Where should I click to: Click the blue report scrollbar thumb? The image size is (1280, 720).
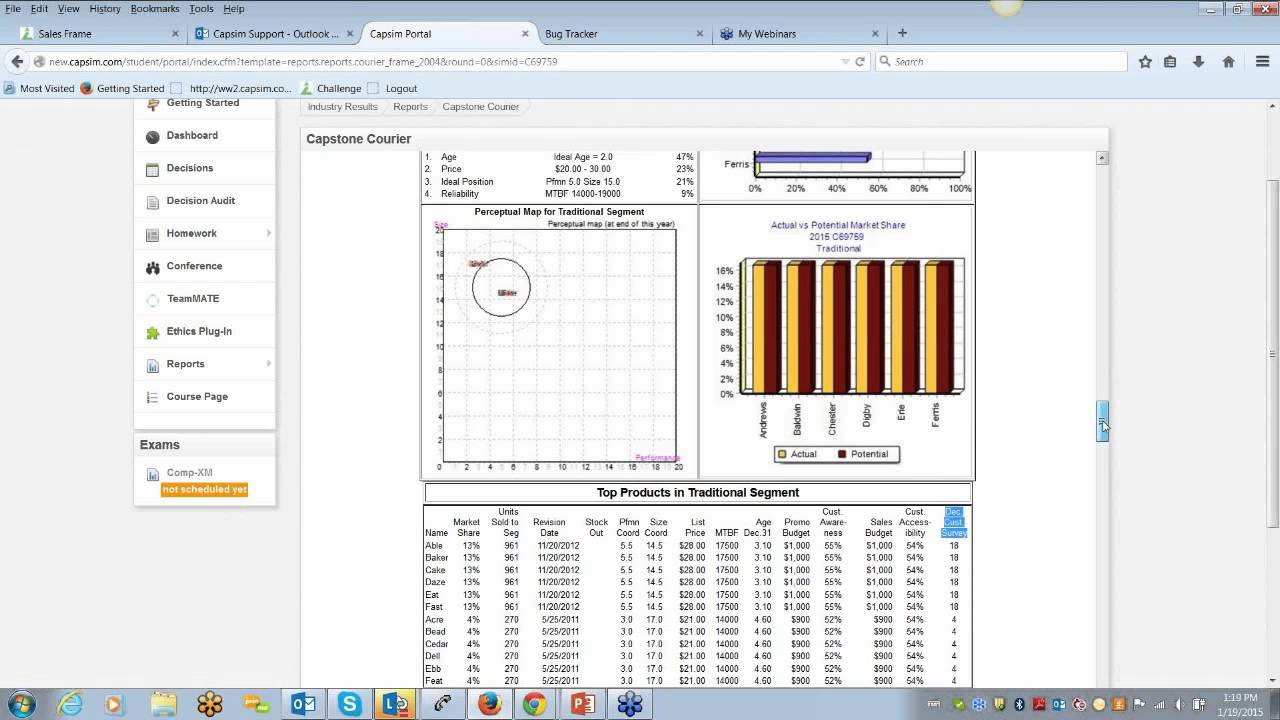click(x=1102, y=421)
